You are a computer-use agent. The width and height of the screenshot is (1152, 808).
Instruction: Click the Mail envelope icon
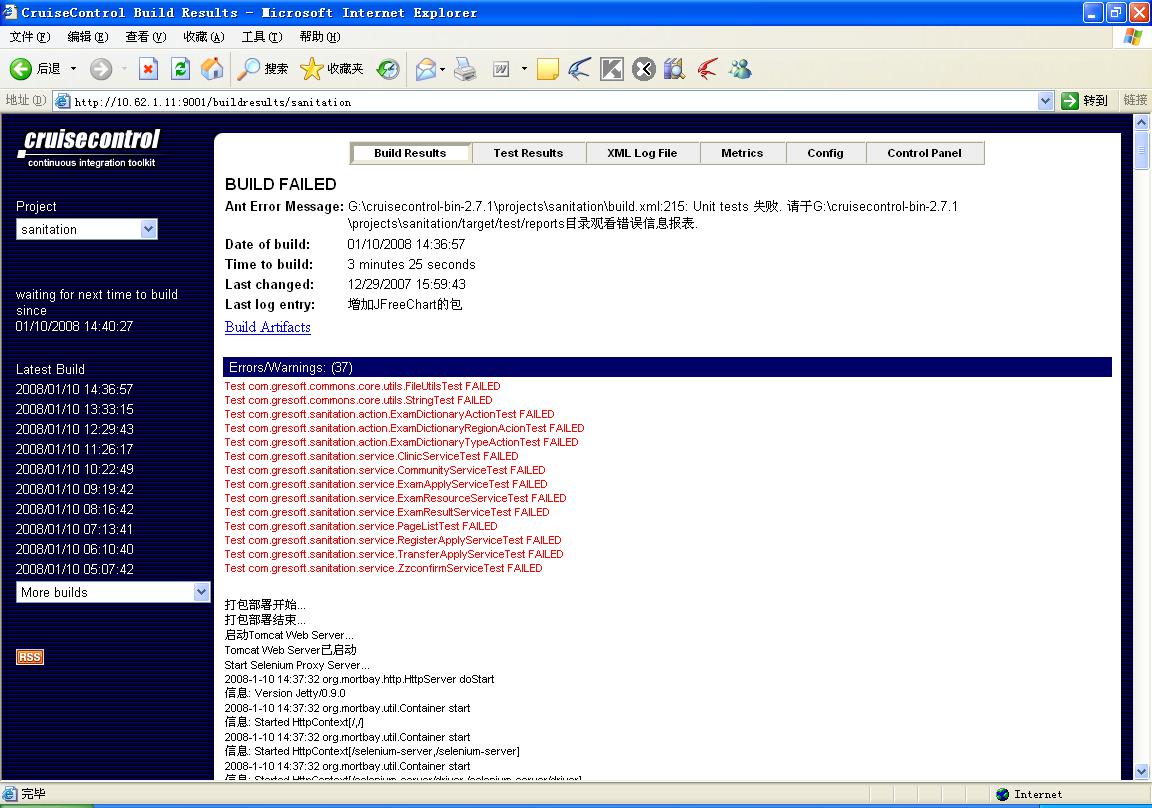pos(426,69)
